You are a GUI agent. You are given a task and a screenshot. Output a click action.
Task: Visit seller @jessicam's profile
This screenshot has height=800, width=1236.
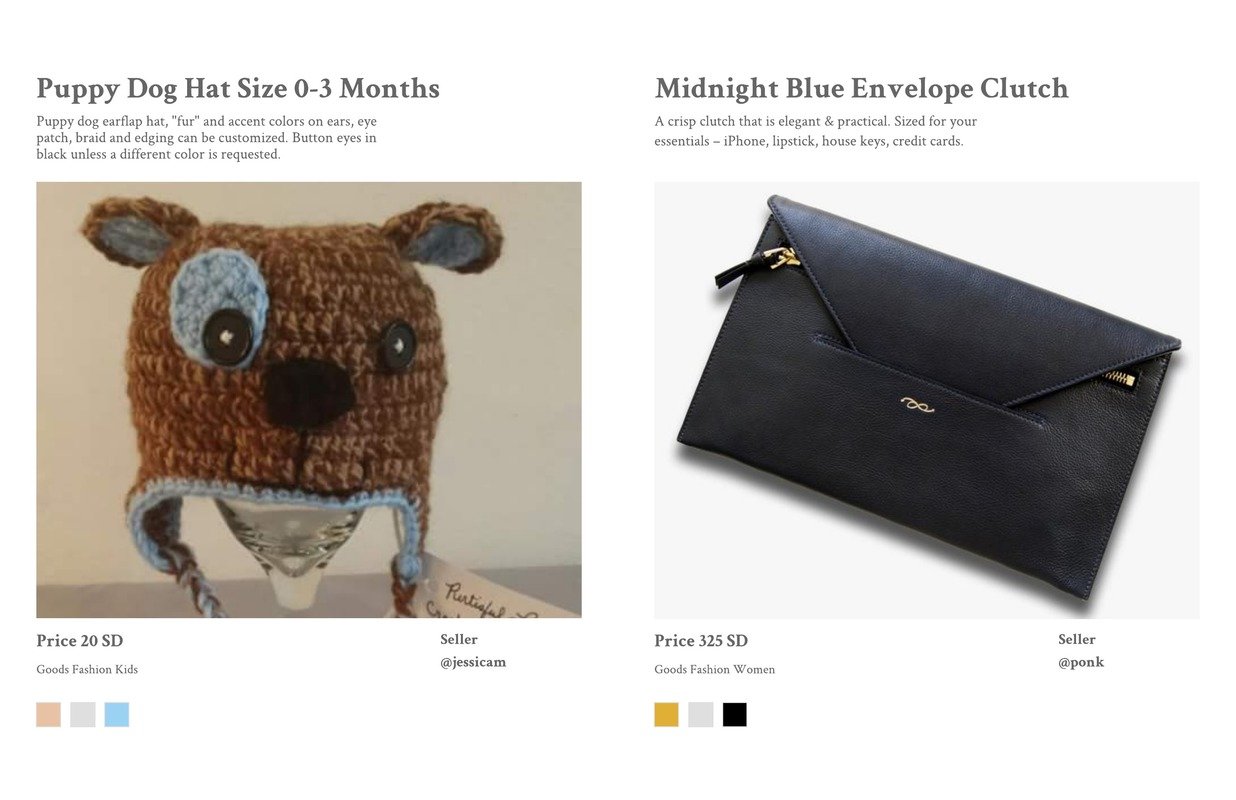[x=473, y=662]
